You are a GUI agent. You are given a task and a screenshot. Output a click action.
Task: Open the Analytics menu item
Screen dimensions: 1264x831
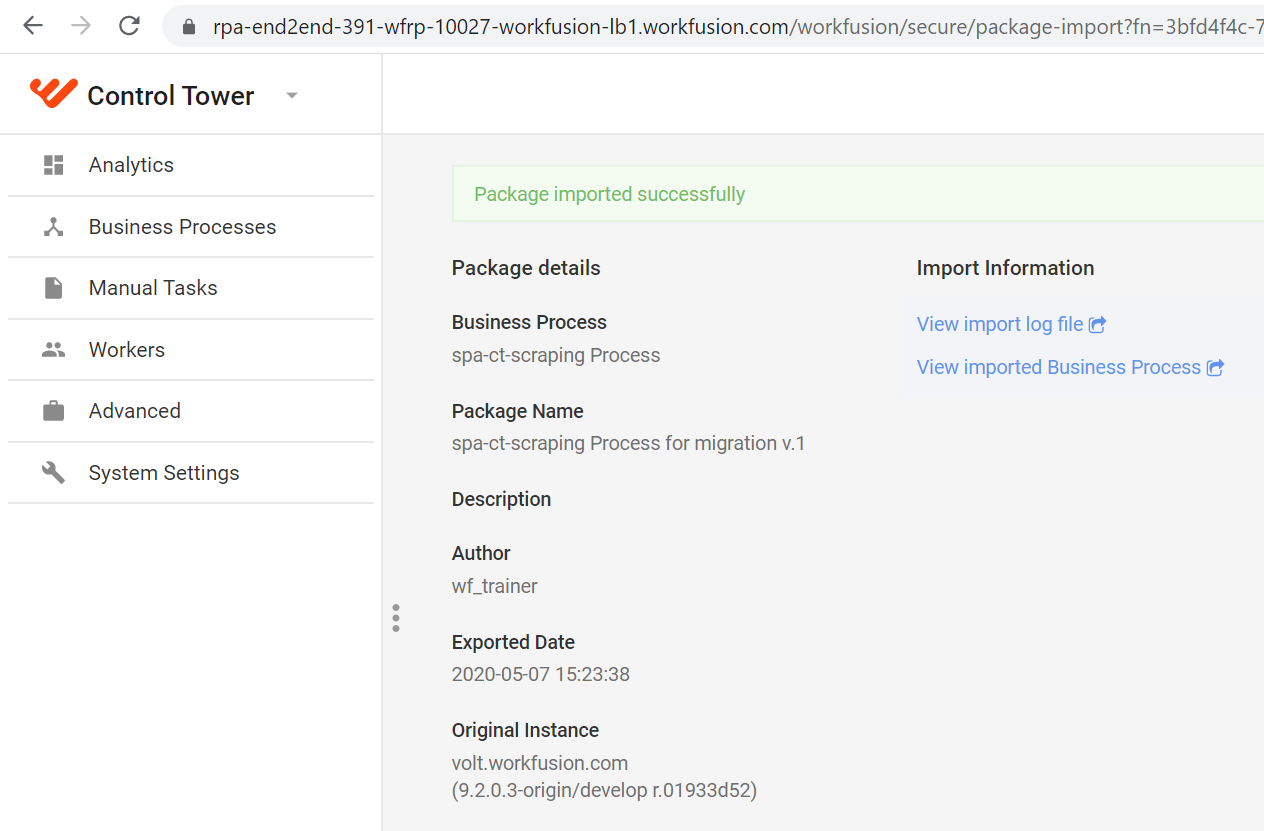pos(191,165)
